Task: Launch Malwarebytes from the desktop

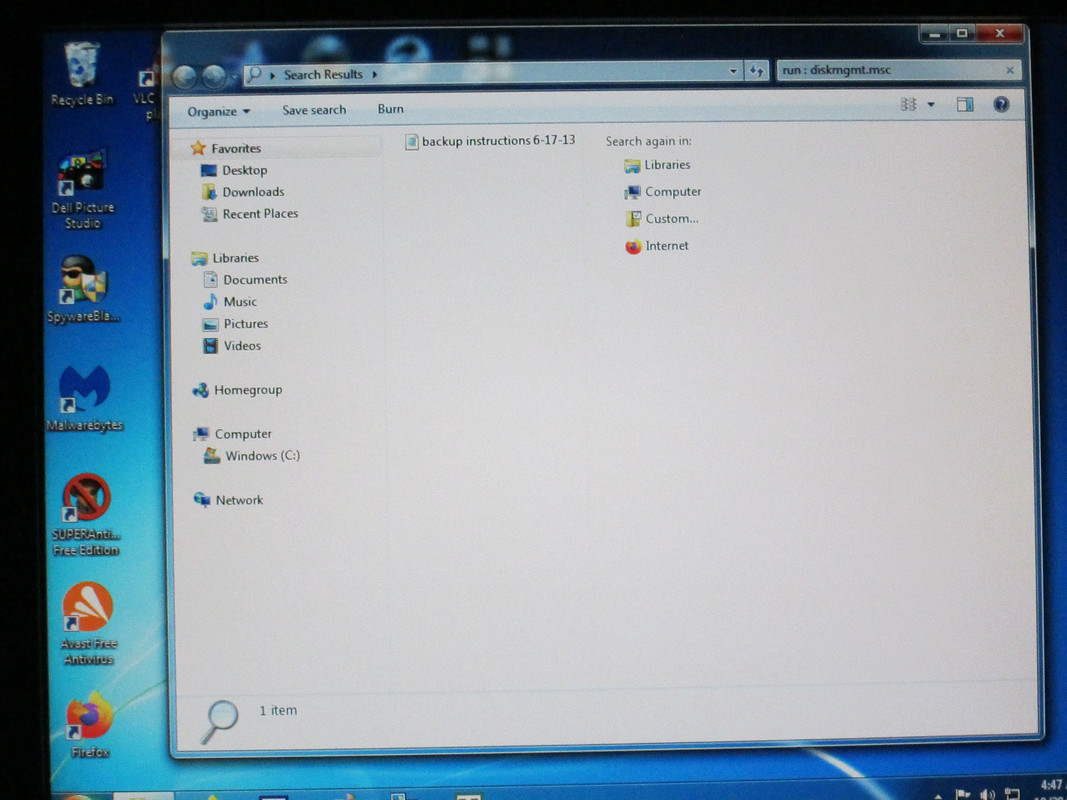Action: coord(84,398)
